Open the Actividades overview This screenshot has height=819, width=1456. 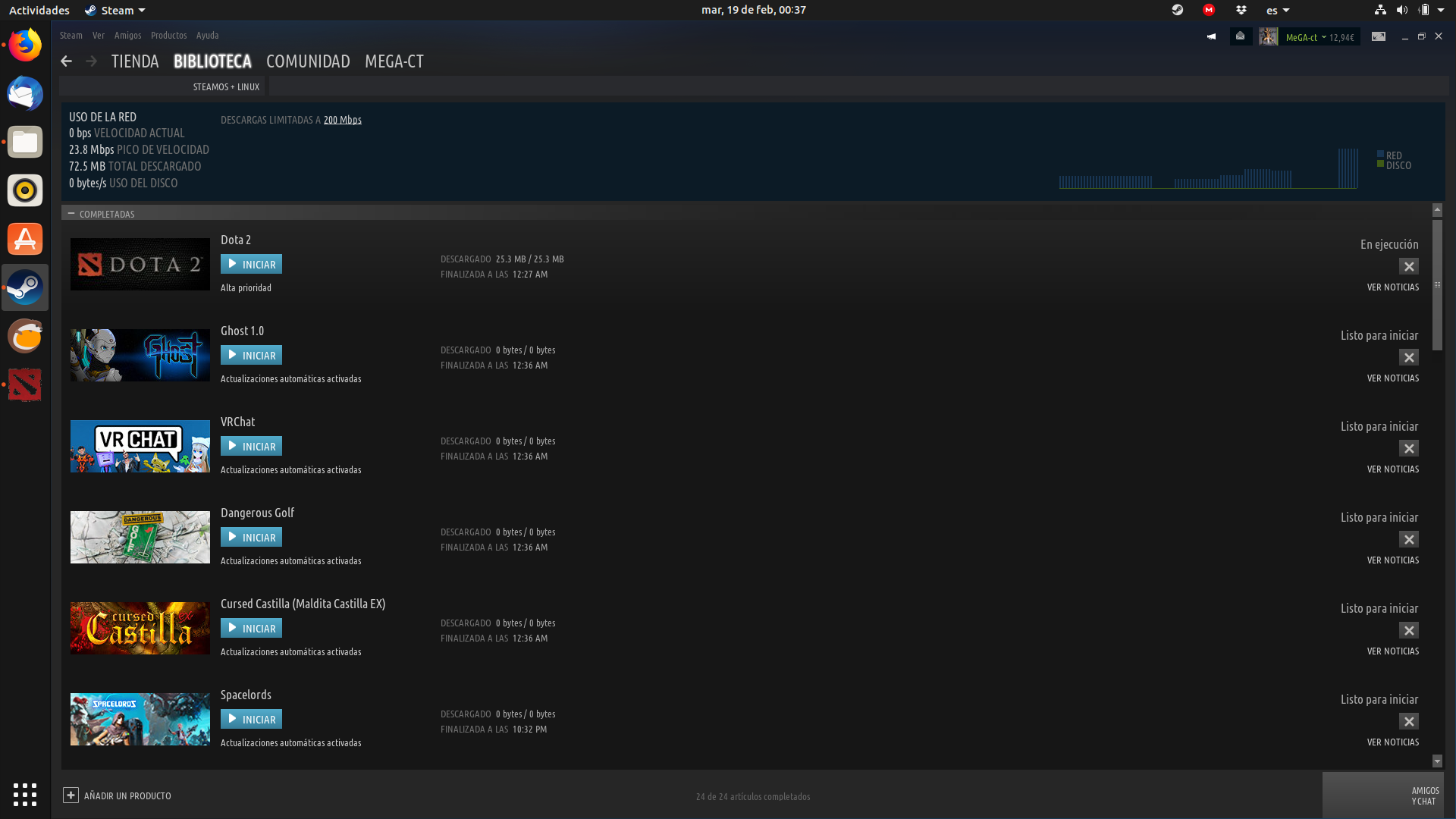click(x=39, y=10)
